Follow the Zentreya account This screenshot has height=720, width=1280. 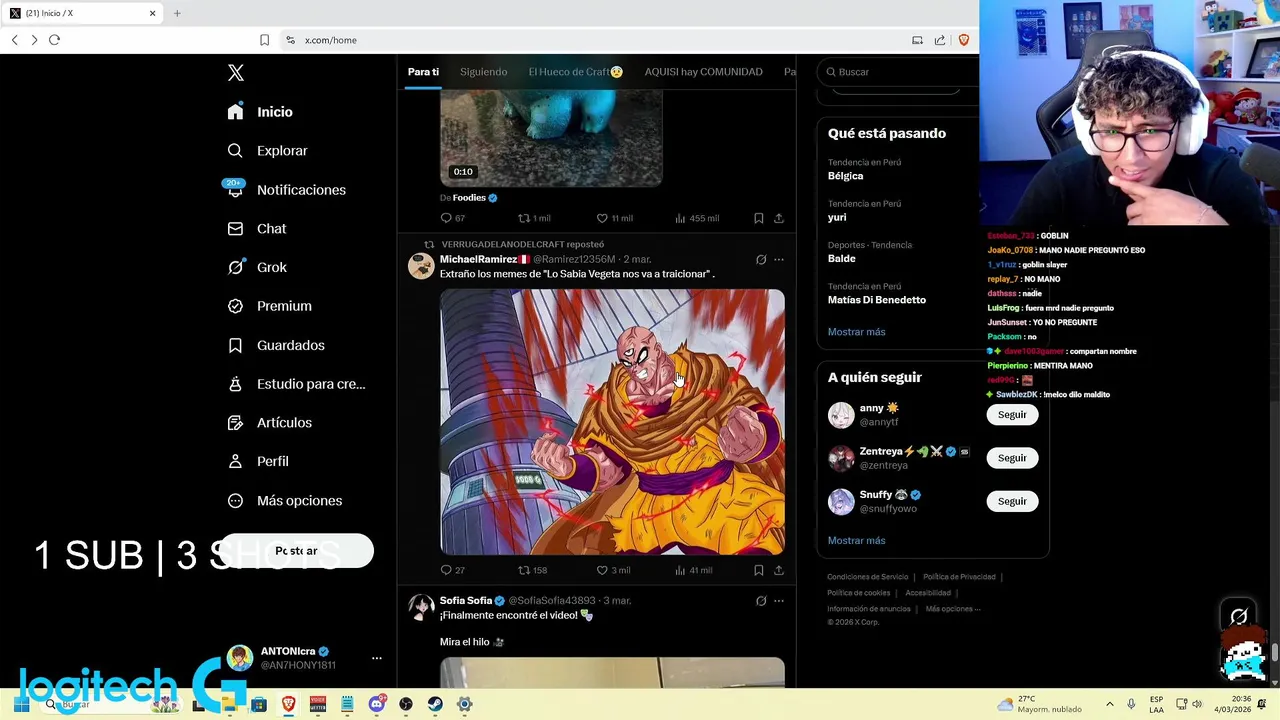[x=1012, y=458]
